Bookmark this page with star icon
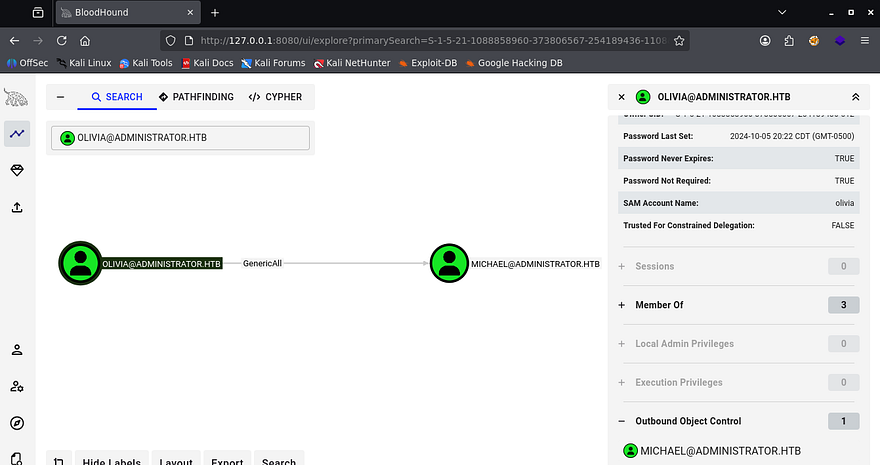This screenshot has height=465, width=880. click(679, 41)
